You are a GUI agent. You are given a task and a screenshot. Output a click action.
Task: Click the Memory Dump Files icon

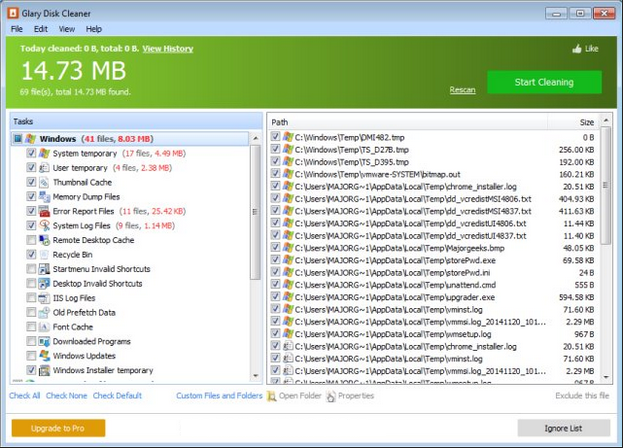pyautogui.click(x=44, y=197)
